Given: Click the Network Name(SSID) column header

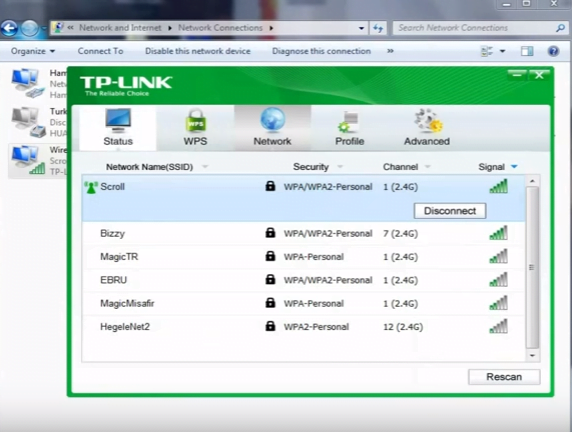Looking at the screenshot, I should (x=150, y=167).
